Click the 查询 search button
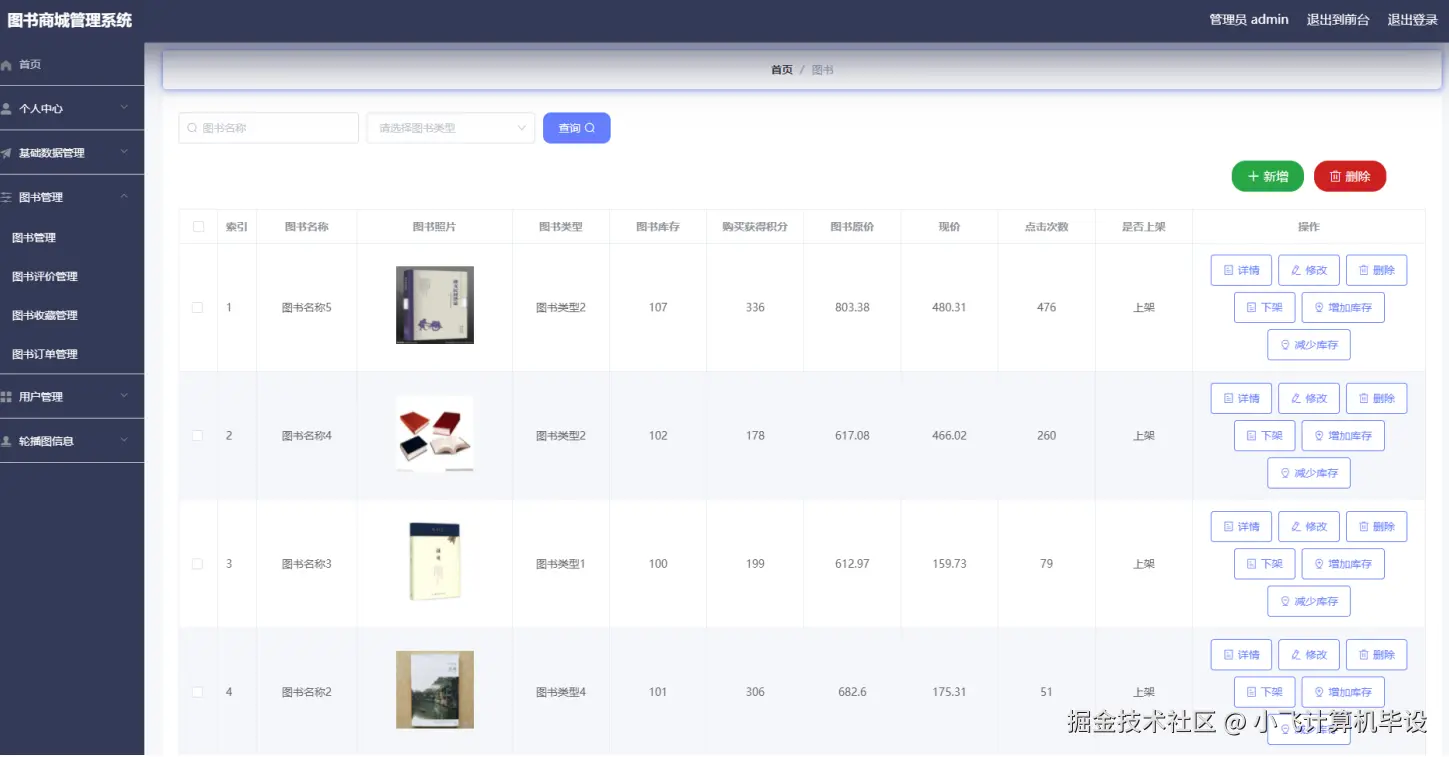 [577, 128]
